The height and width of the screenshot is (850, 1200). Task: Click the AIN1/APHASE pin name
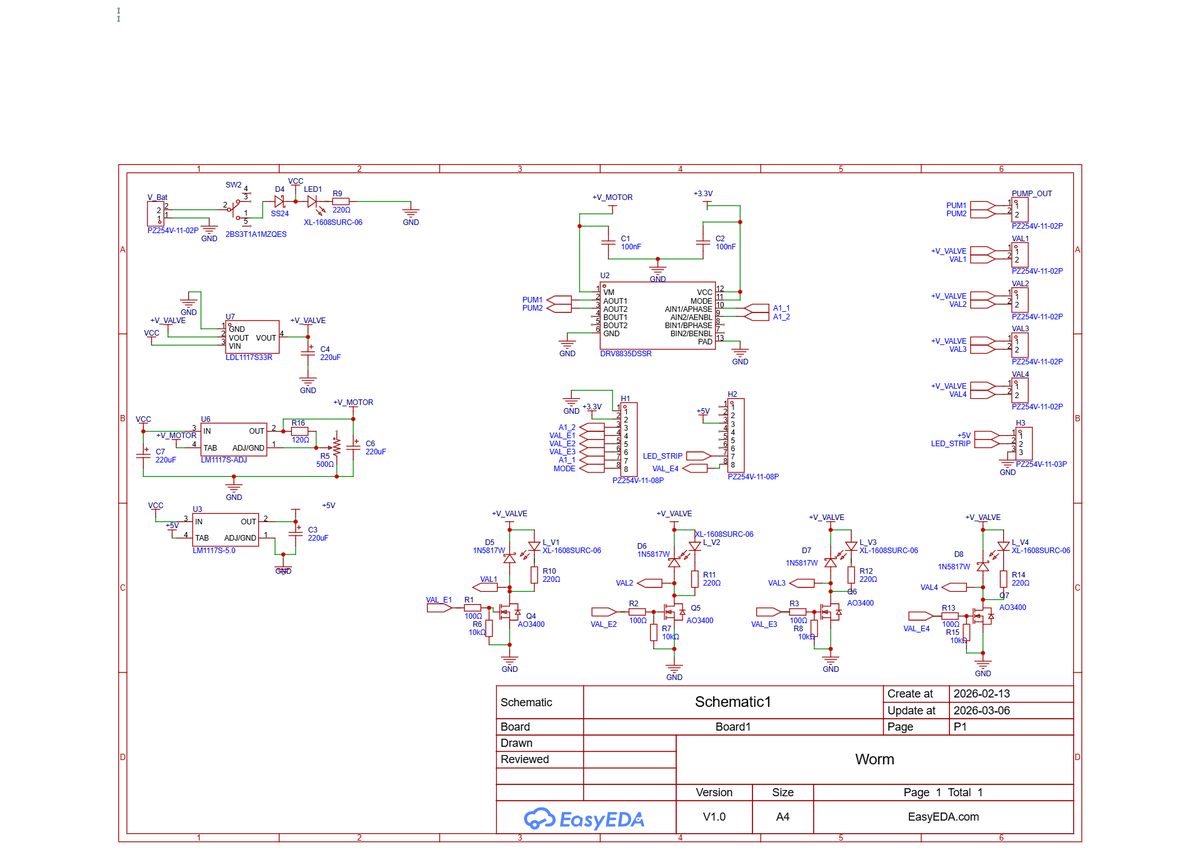click(x=689, y=309)
